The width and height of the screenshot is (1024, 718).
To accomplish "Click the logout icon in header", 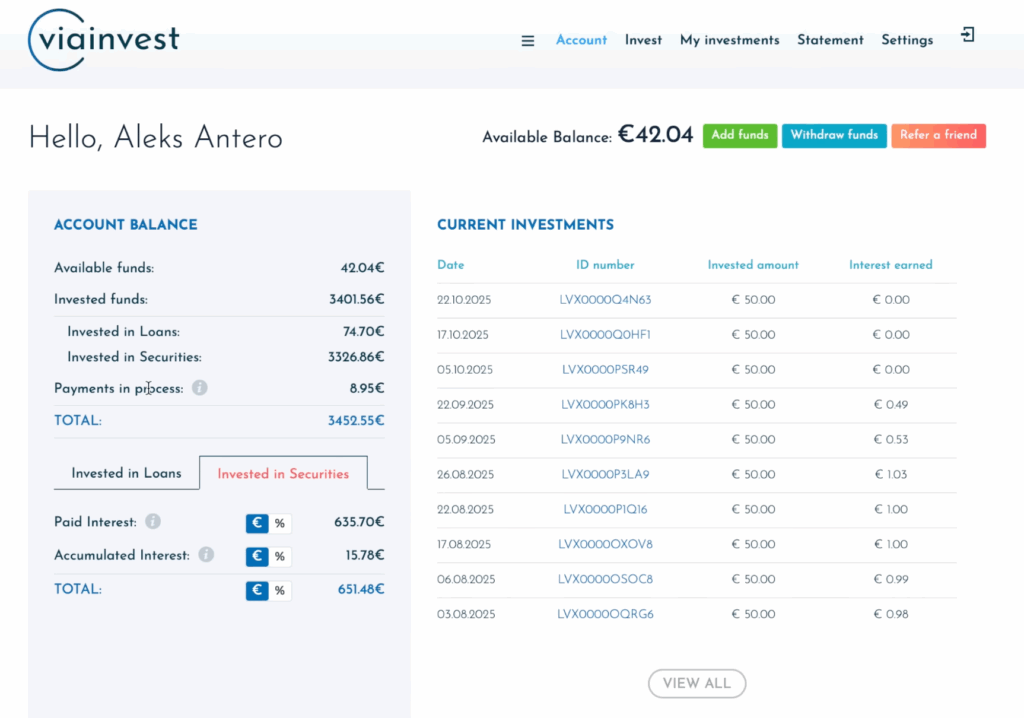I will (x=967, y=36).
